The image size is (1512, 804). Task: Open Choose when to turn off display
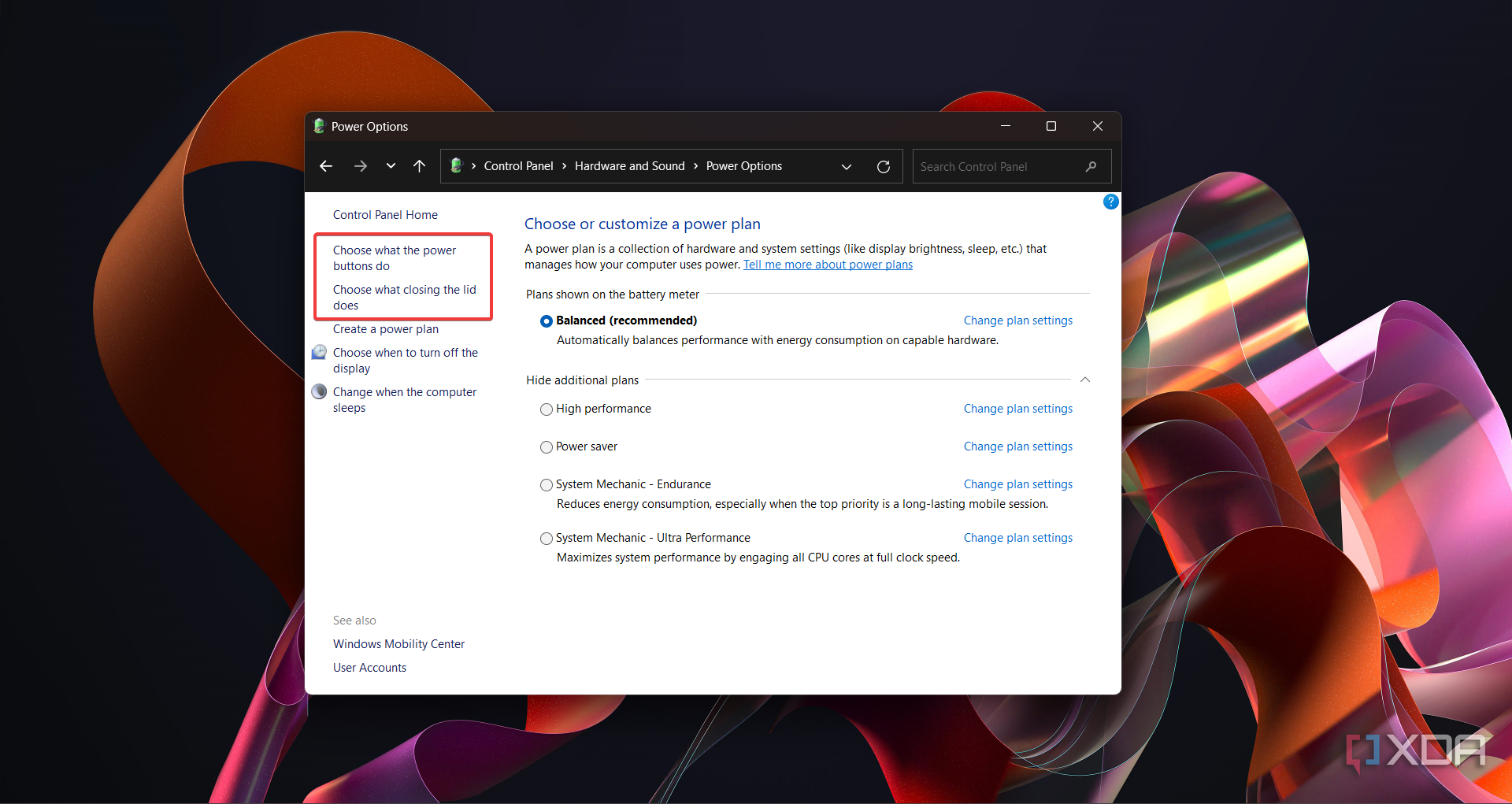pyautogui.click(x=405, y=361)
